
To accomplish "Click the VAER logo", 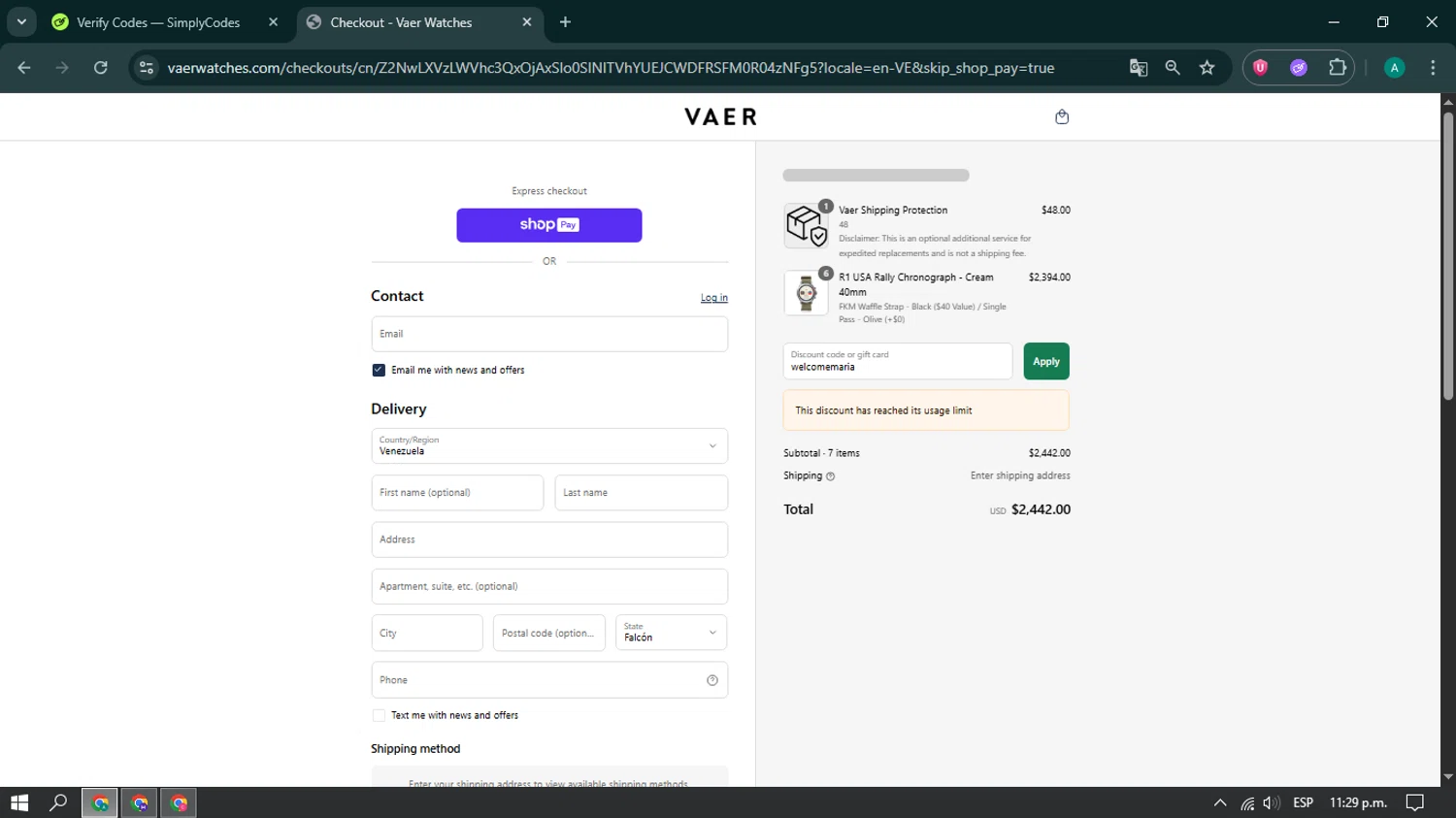I will point(721,116).
